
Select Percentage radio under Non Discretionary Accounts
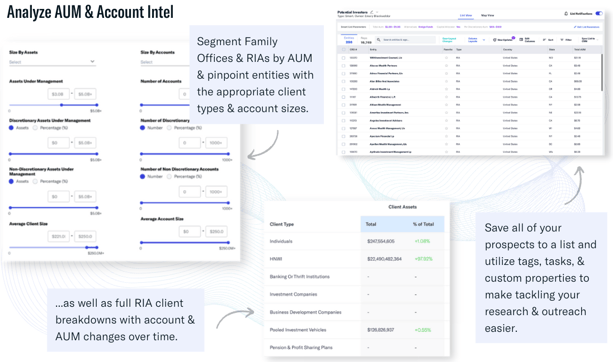[169, 177]
